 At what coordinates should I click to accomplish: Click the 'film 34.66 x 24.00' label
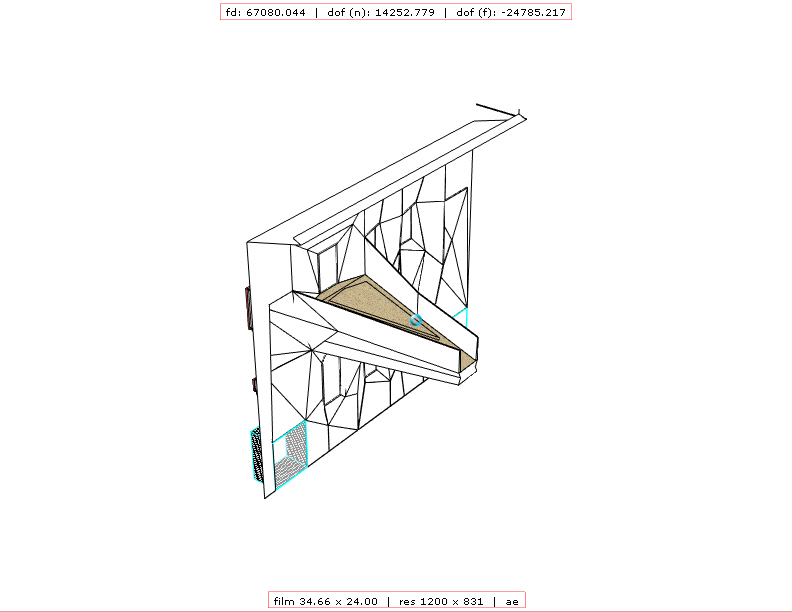(x=326, y=601)
